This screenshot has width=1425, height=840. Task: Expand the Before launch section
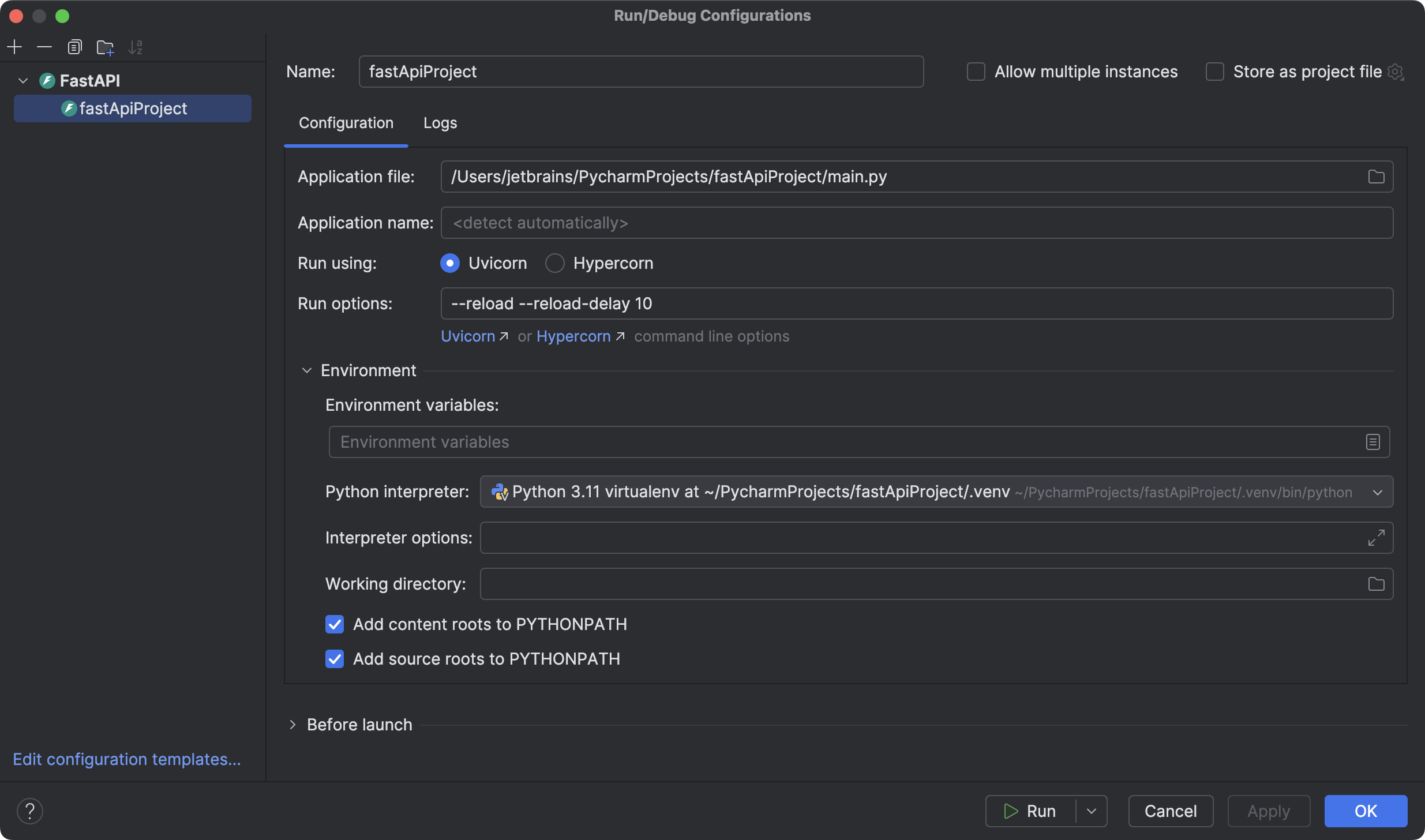tap(293, 724)
